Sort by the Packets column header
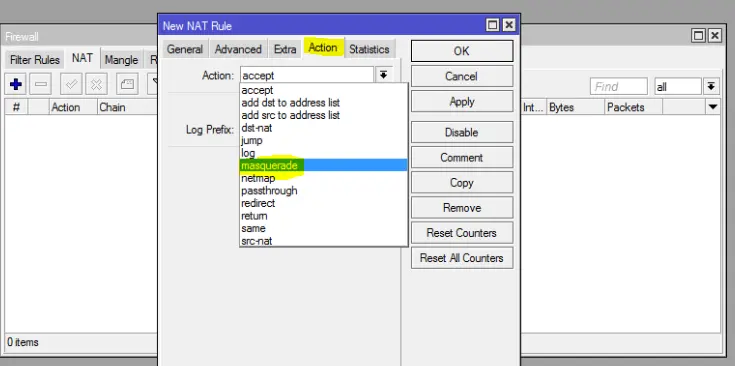Viewport: 735px width, 366px height. click(633, 107)
